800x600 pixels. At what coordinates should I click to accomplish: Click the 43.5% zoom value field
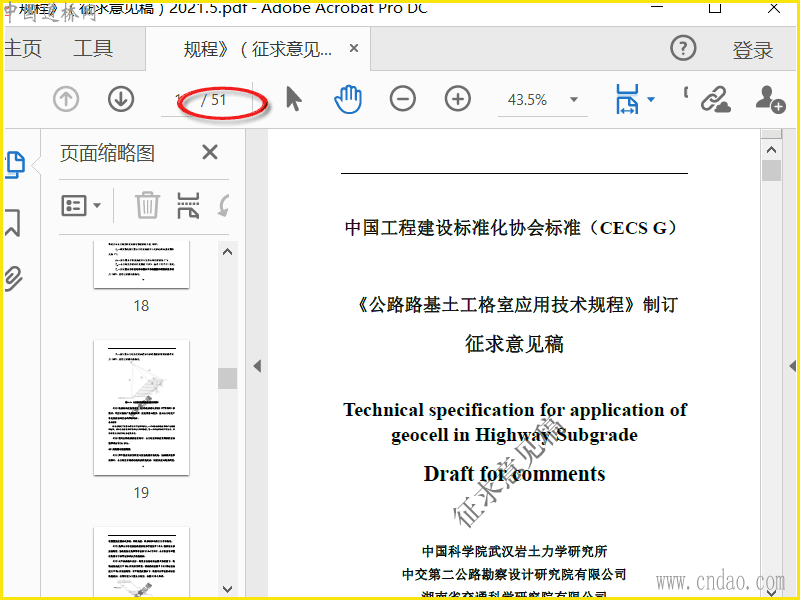(527, 99)
